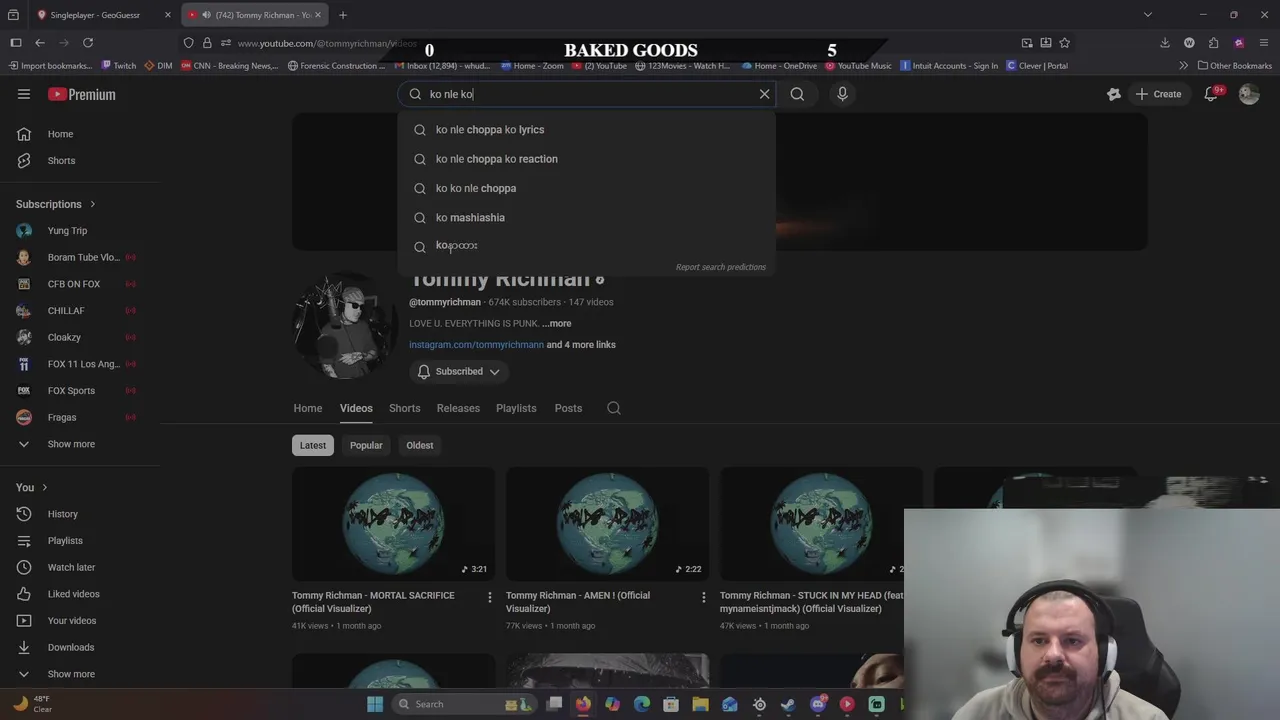Open the Windows Start menu

pos(375,704)
